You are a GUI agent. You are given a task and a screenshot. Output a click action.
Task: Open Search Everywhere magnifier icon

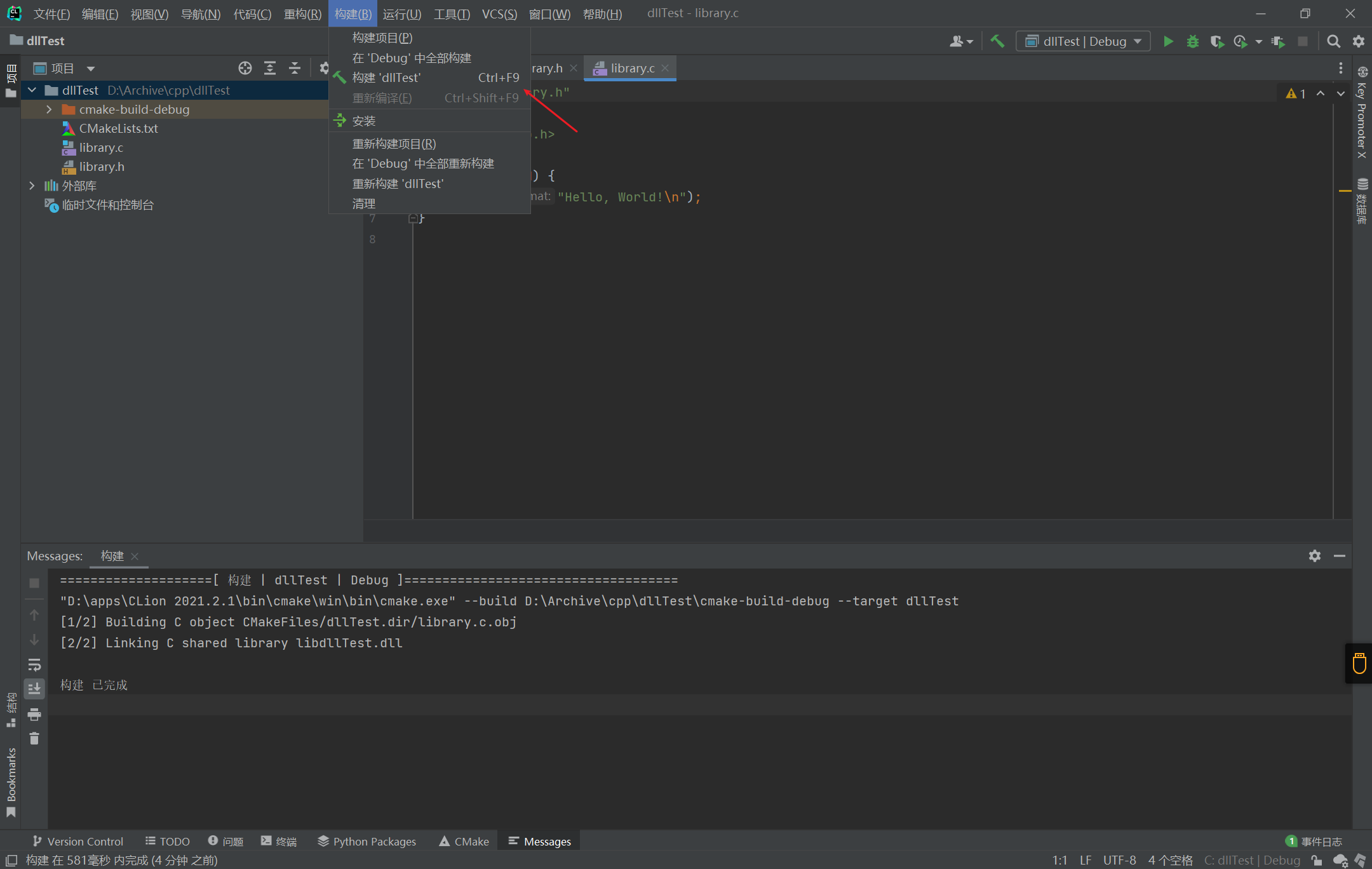point(1333,41)
